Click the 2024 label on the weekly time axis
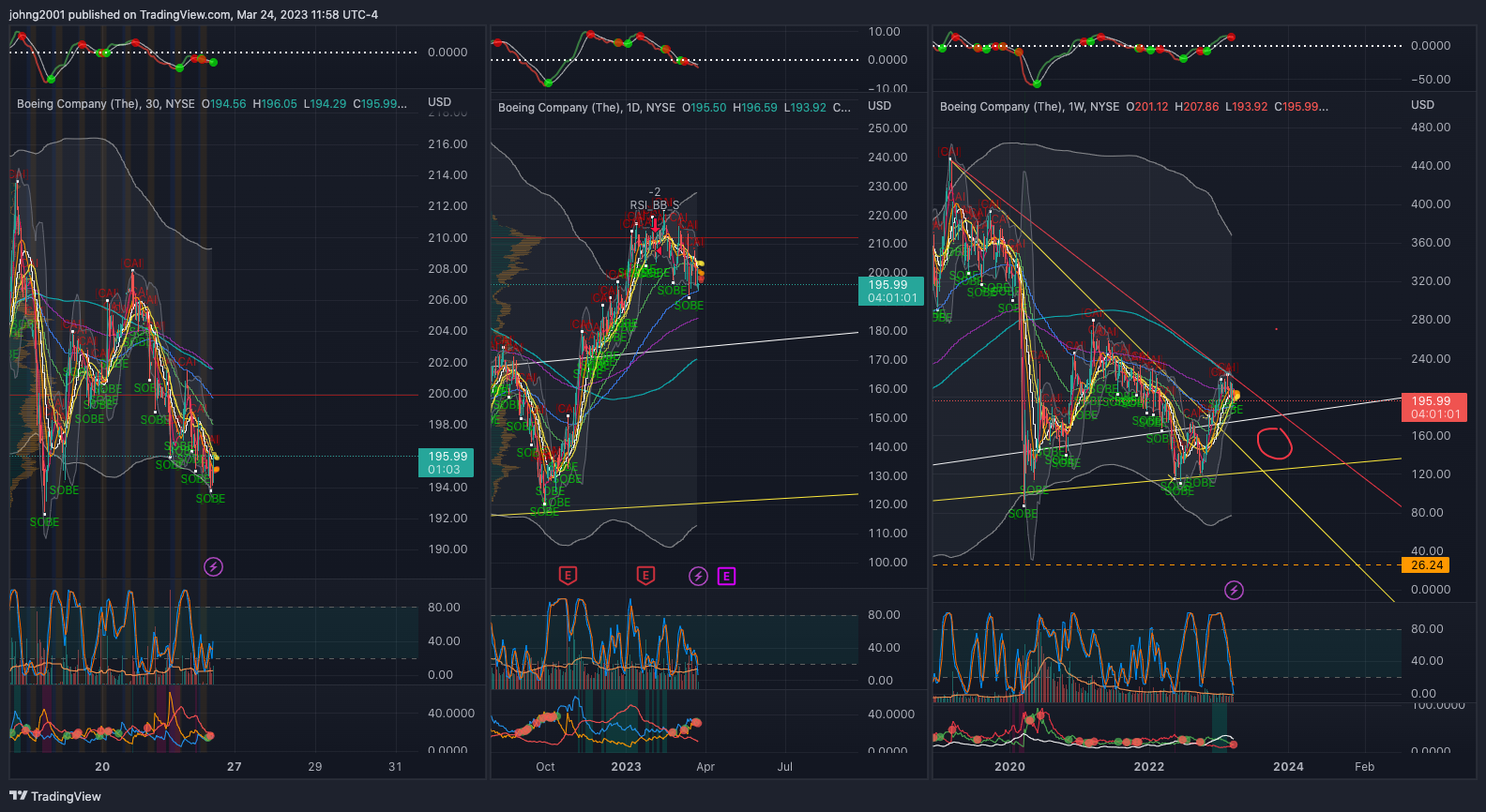 1288,767
